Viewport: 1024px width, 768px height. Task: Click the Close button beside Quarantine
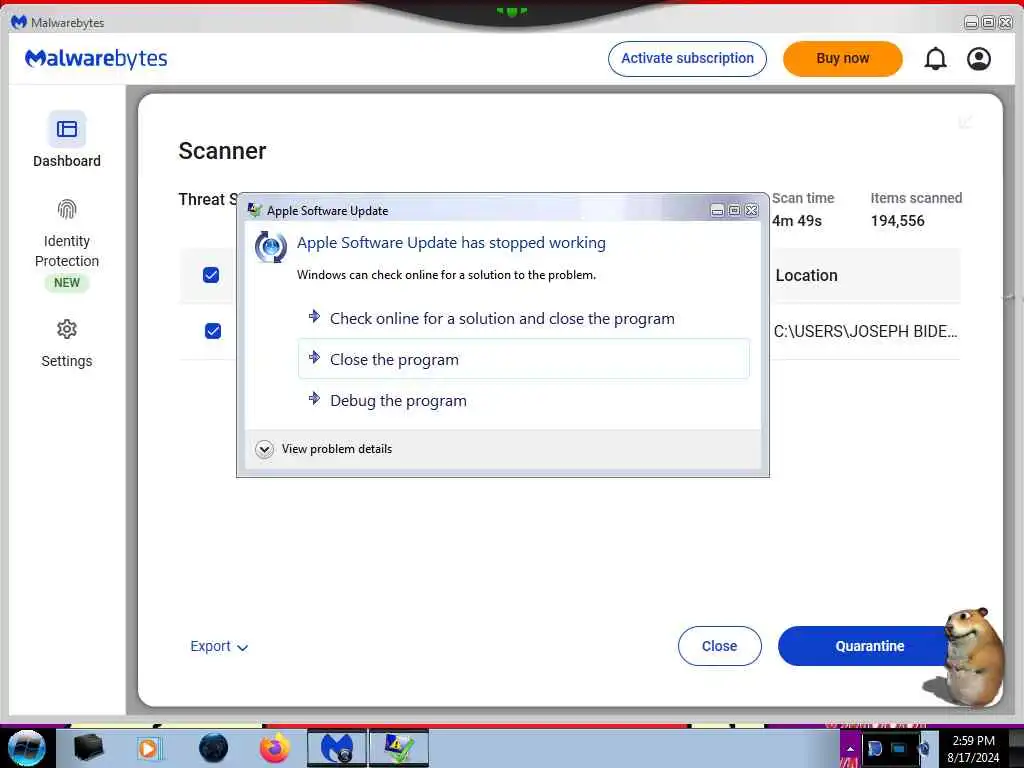tap(719, 646)
